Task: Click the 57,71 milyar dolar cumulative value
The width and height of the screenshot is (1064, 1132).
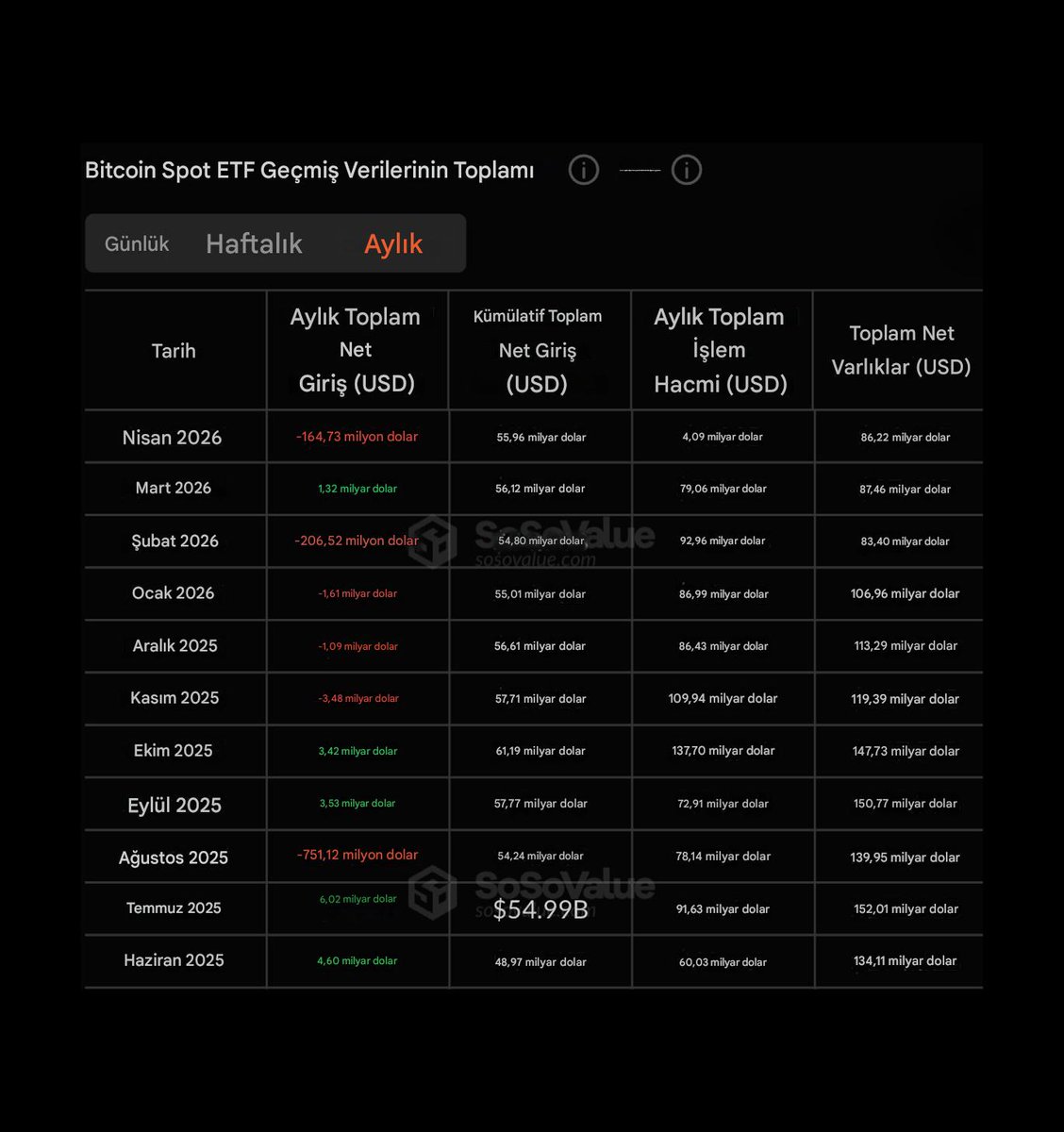Action: pos(540,699)
